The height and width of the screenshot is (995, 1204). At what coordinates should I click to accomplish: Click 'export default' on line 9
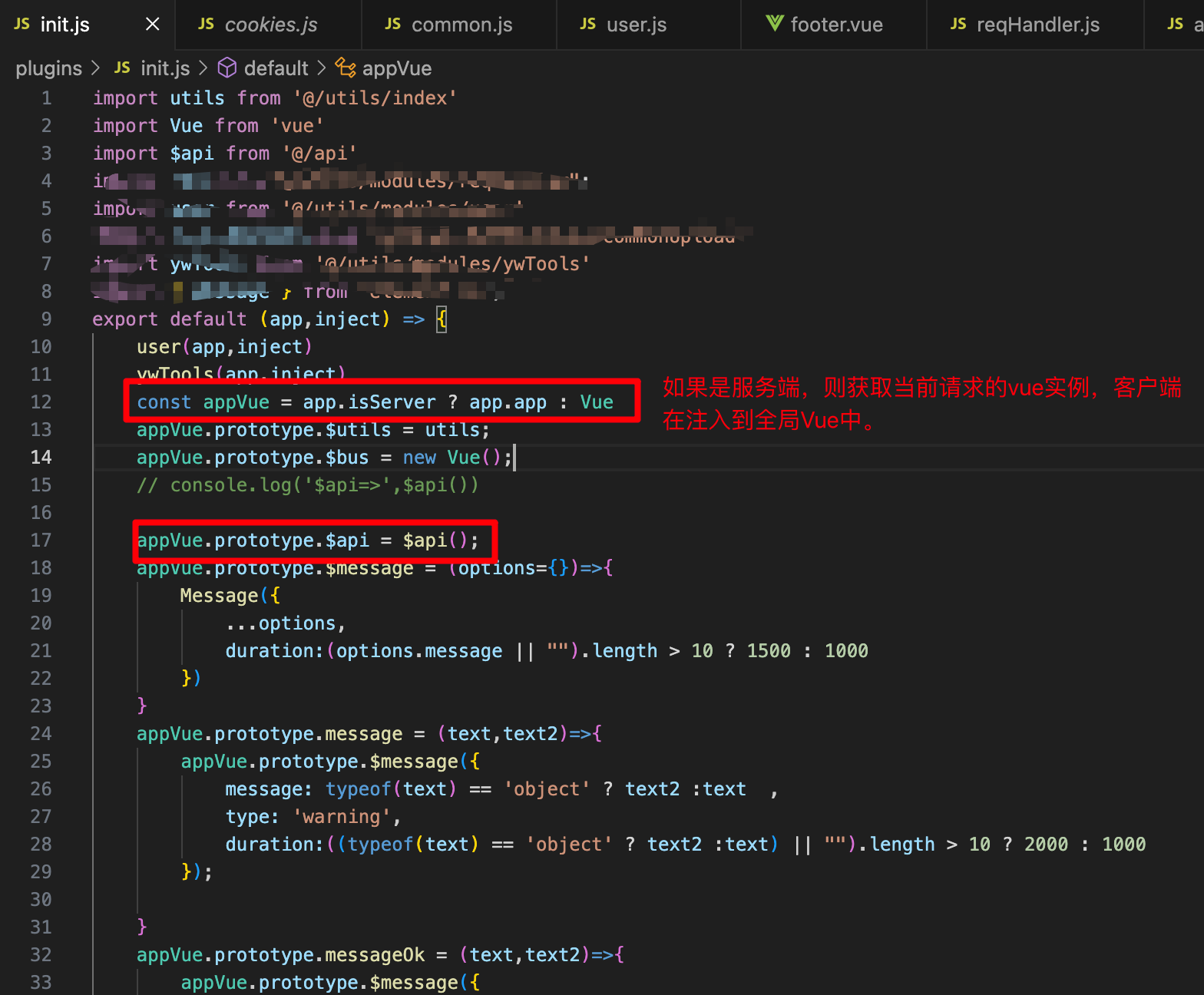[170, 319]
